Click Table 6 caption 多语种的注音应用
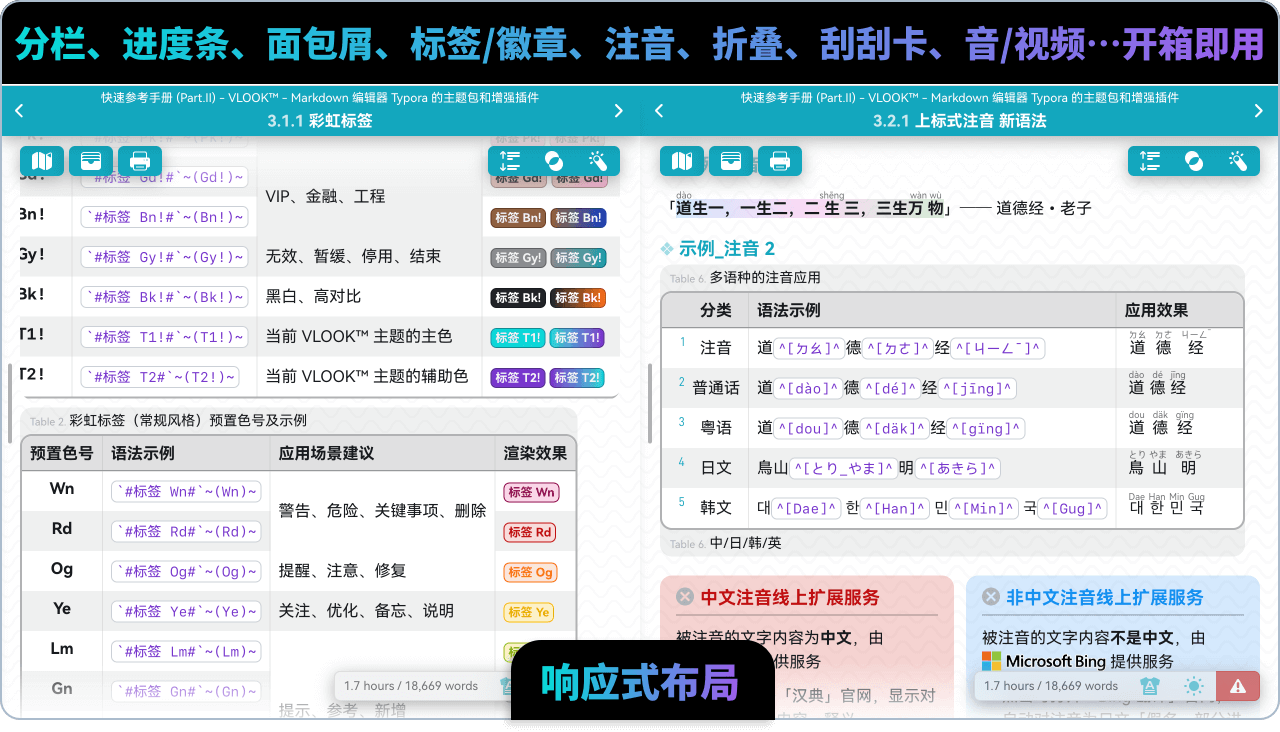 pyautogui.click(x=766, y=278)
